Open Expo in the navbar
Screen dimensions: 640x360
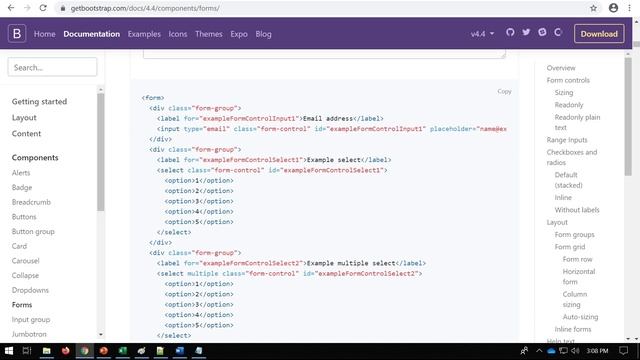[x=239, y=34]
